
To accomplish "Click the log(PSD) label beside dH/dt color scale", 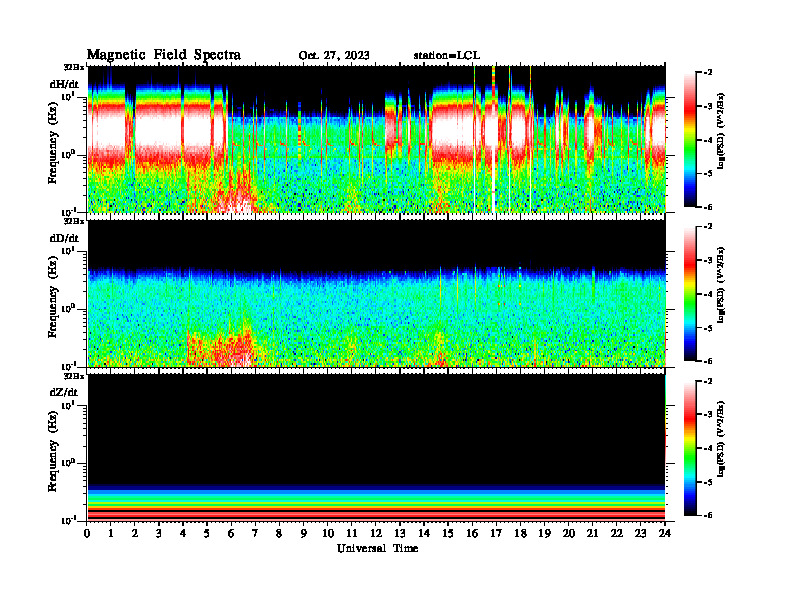I will point(721,131).
